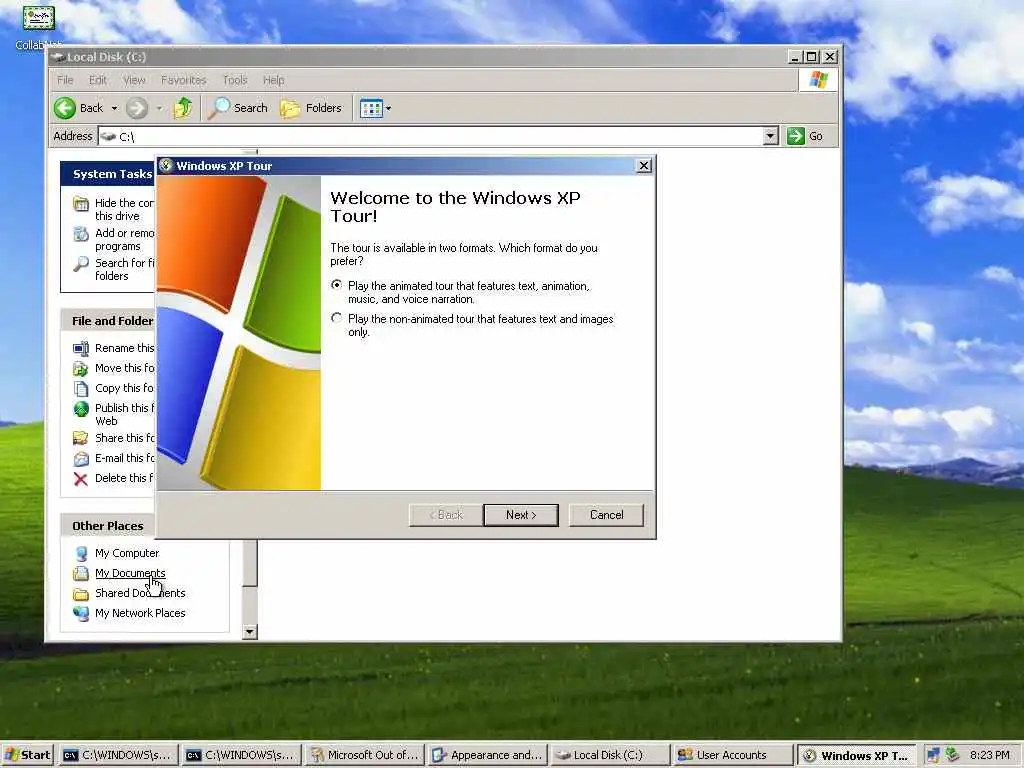The image size is (1024, 768).
Task: Switch to Microsoft Out of... taskbar item
Action: point(364,755)
